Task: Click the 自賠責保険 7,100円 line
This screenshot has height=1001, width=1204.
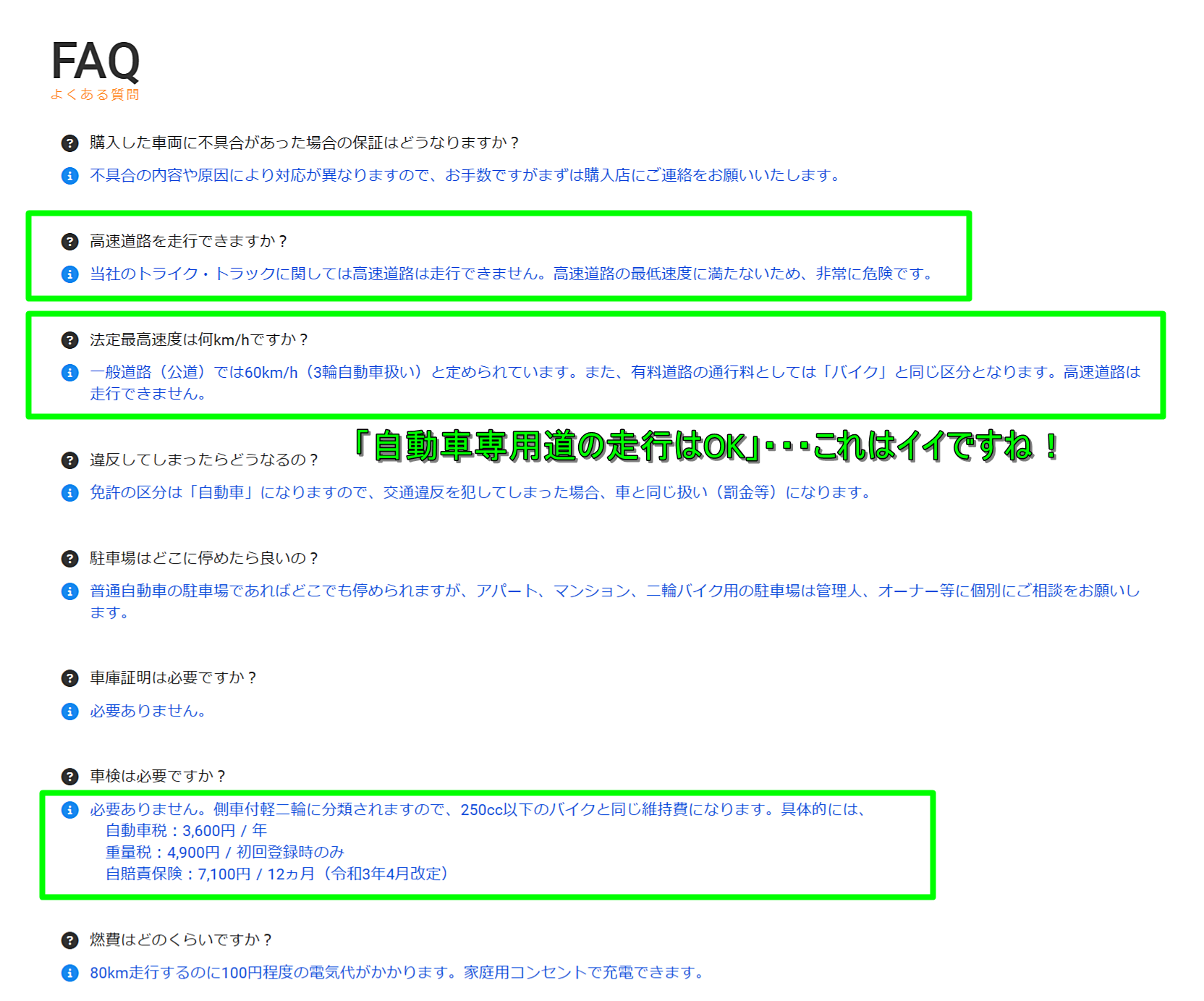Action: [278, 874]
